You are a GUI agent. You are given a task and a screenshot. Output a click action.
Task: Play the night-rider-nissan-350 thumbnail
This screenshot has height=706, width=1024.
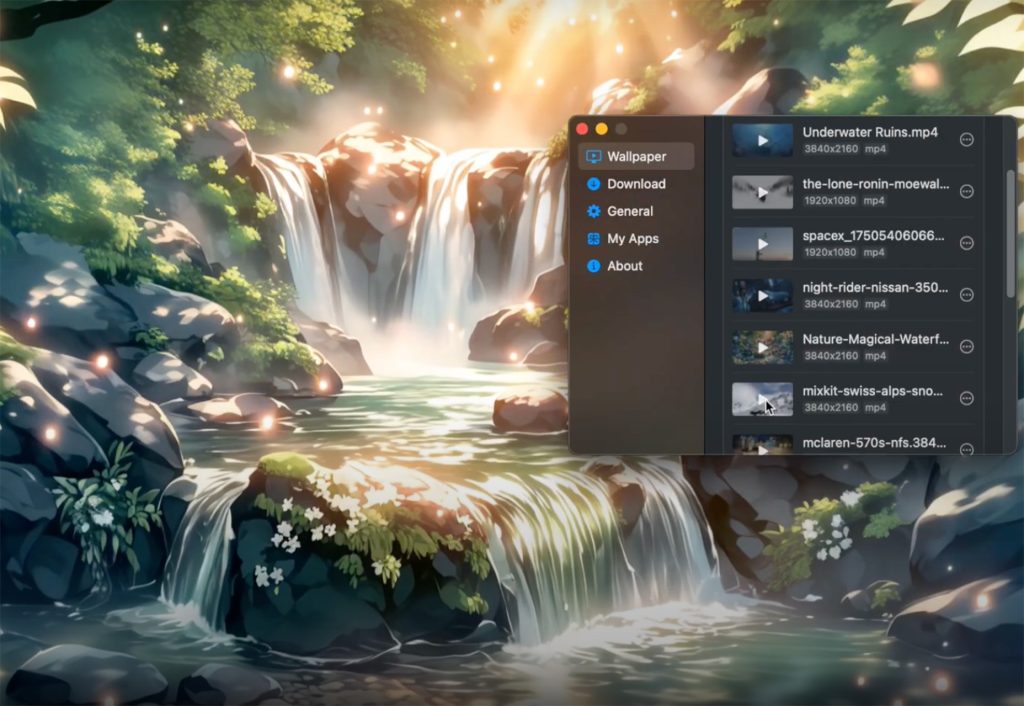tap(762, 295)
